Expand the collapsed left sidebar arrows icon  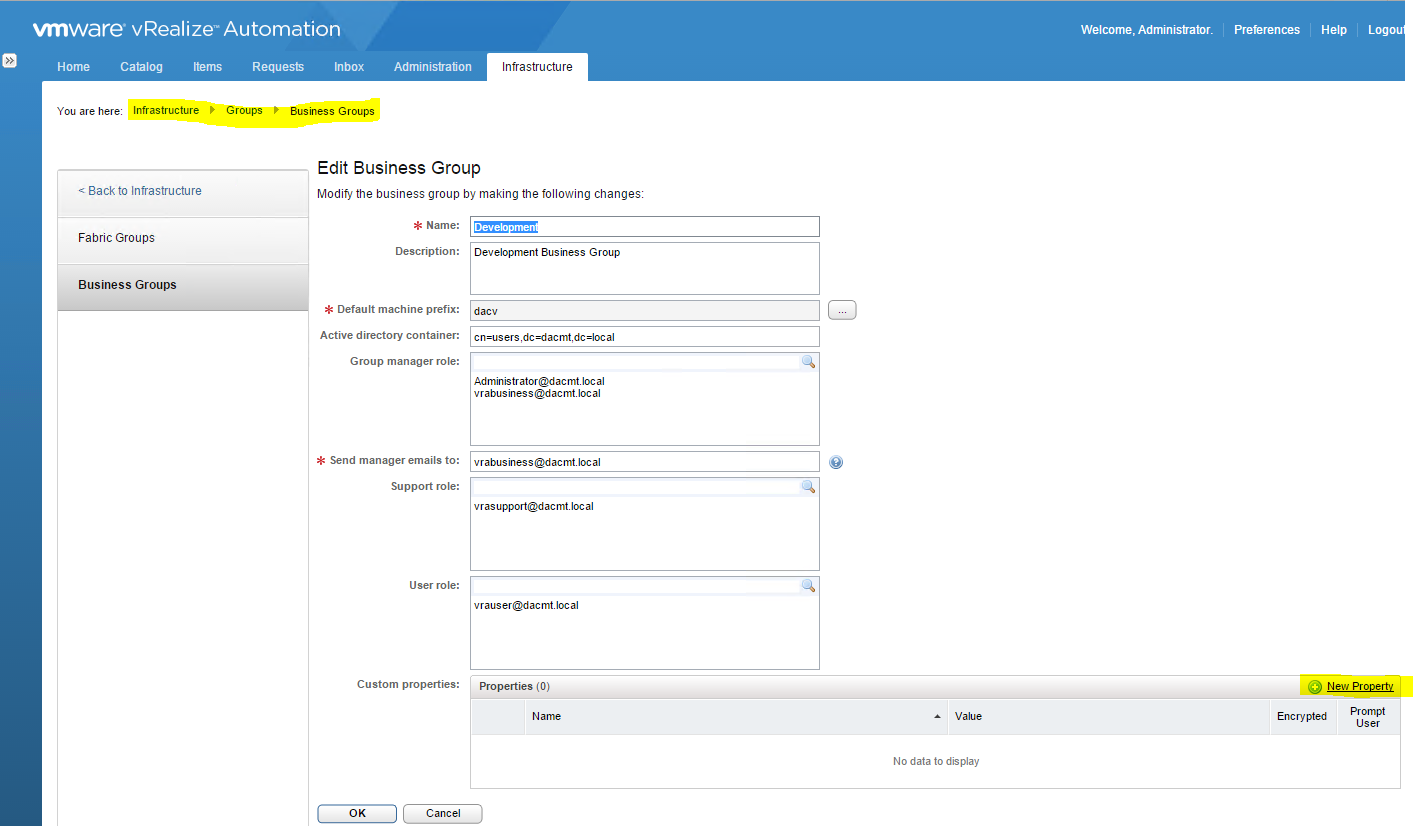[9, 61]
